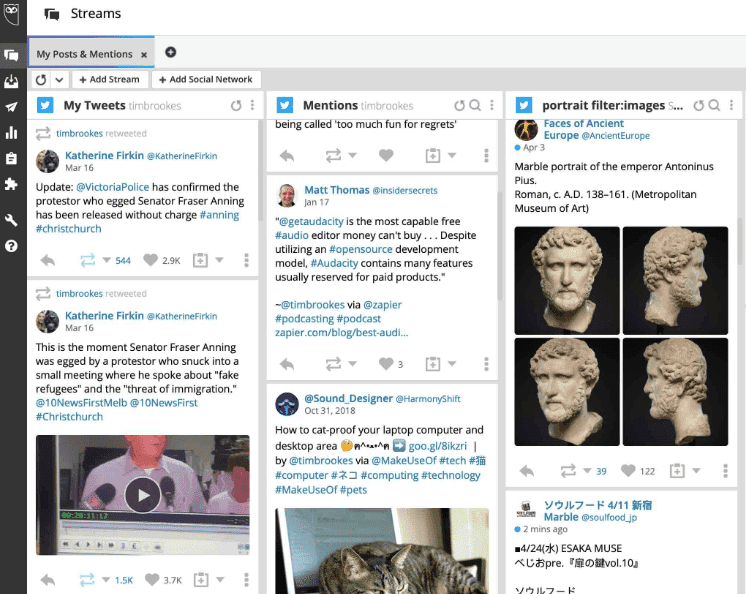Open Analytics bar chart icon in sidebar
Viewport: 746px width, 594px height.
pos(11,132)
